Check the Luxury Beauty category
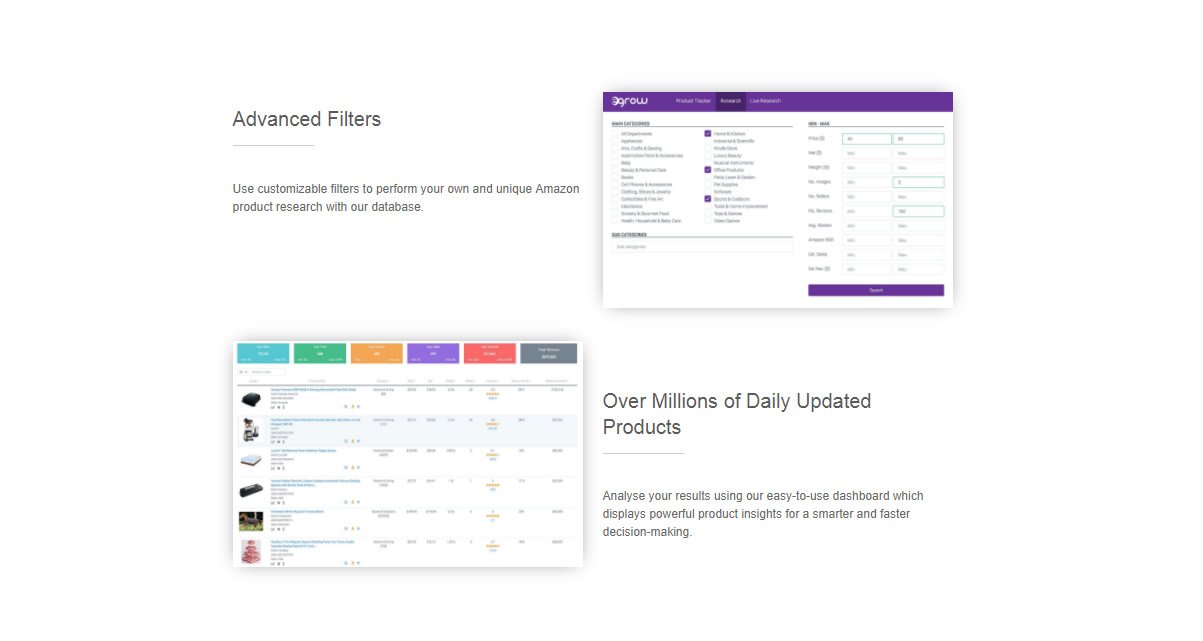 (708, 155)
